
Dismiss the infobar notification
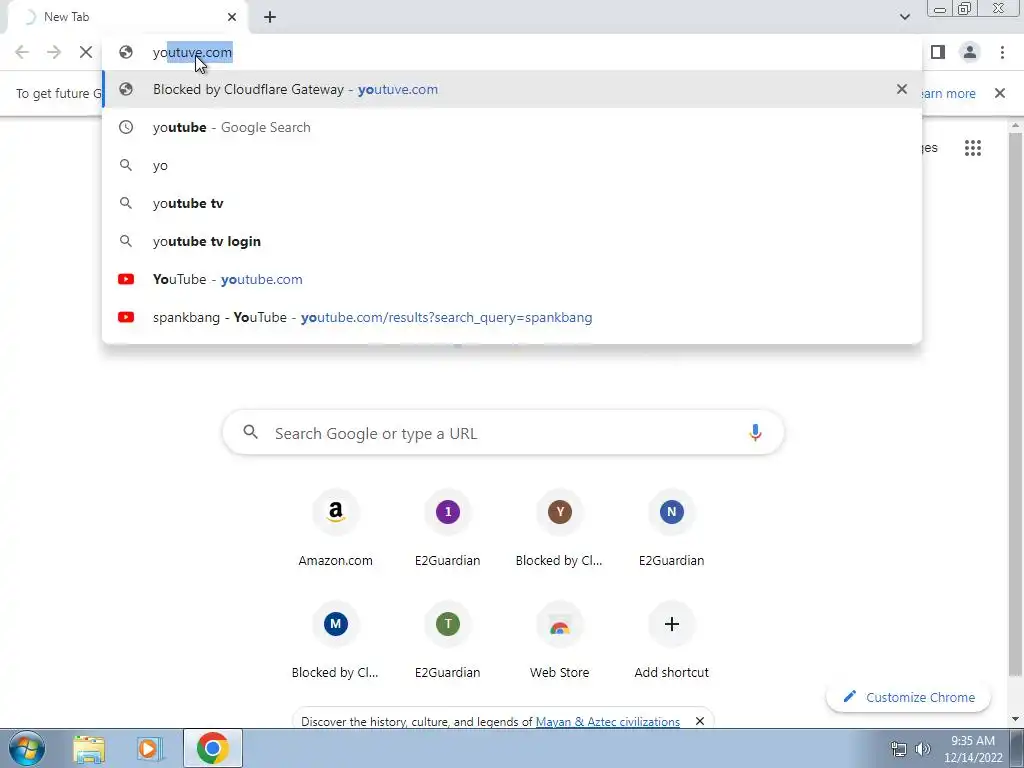point(1000,93)
